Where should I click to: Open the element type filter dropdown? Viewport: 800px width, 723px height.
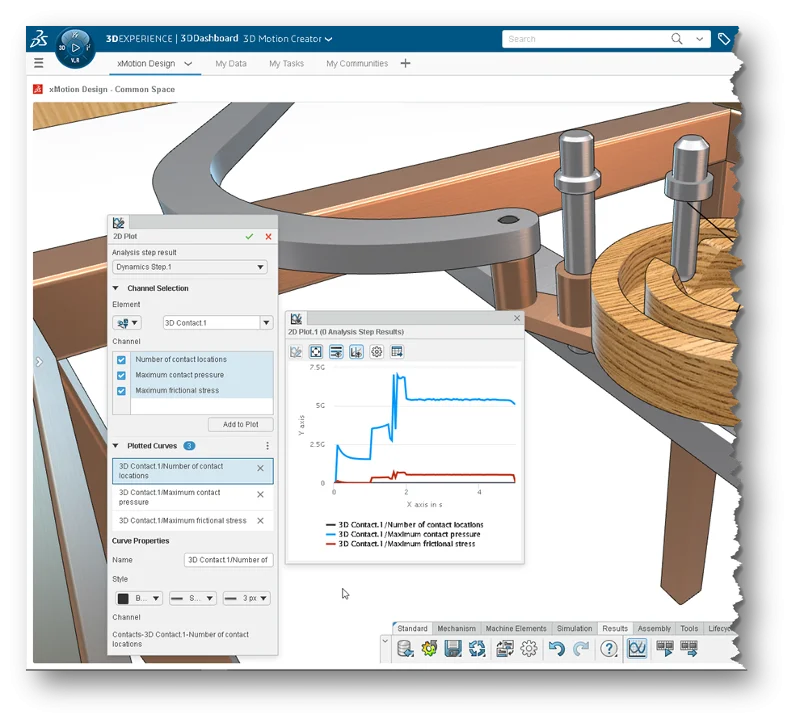127,323
